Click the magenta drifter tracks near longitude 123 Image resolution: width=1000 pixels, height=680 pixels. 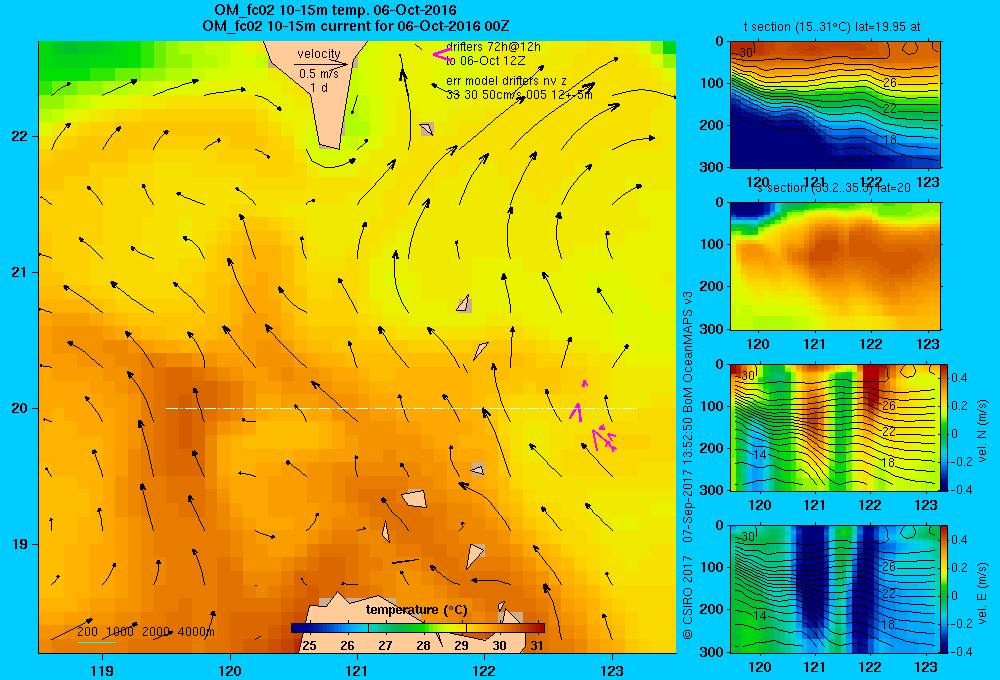tap(594, 416)
